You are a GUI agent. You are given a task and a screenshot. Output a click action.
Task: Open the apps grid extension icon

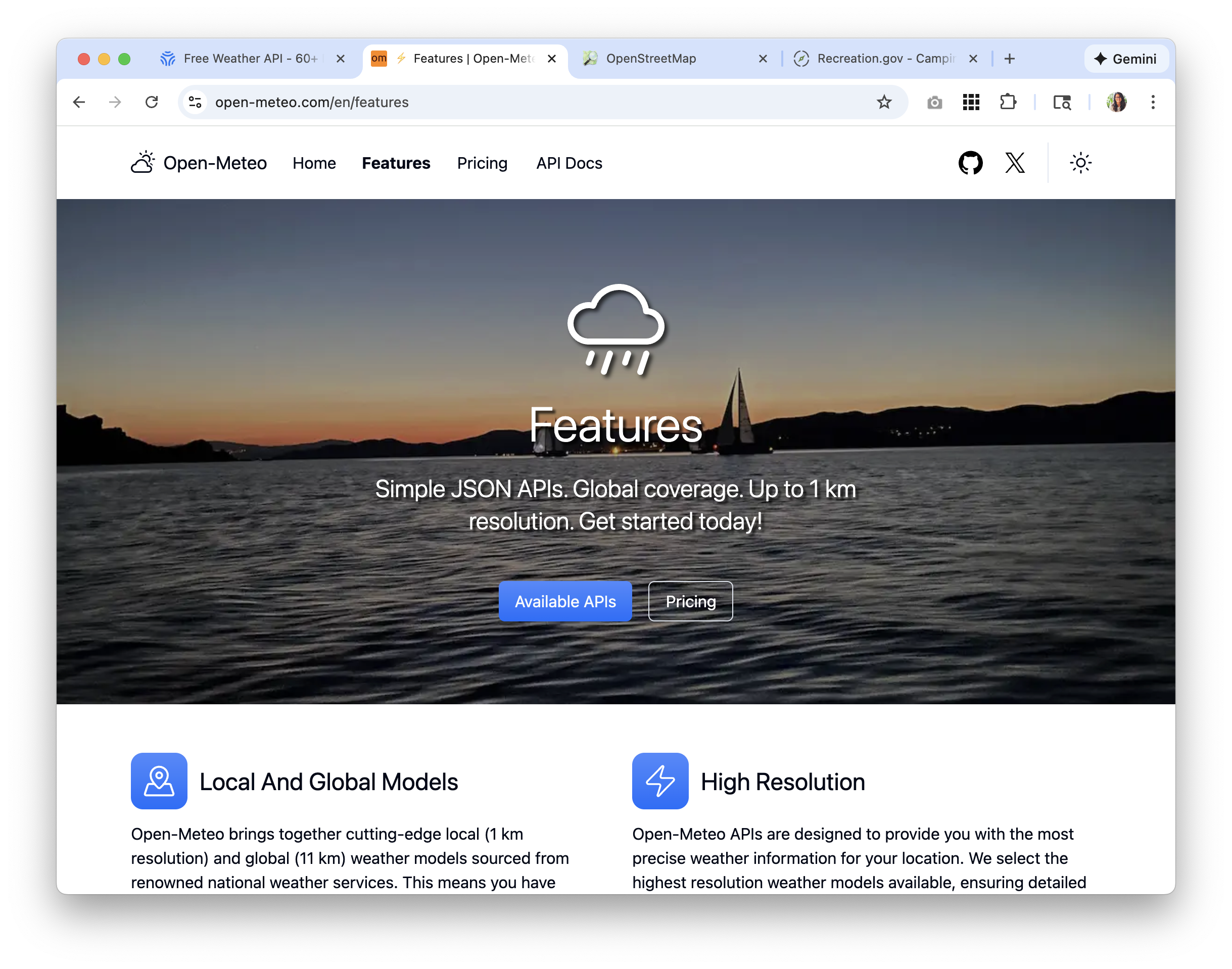(x=971, y=102)
